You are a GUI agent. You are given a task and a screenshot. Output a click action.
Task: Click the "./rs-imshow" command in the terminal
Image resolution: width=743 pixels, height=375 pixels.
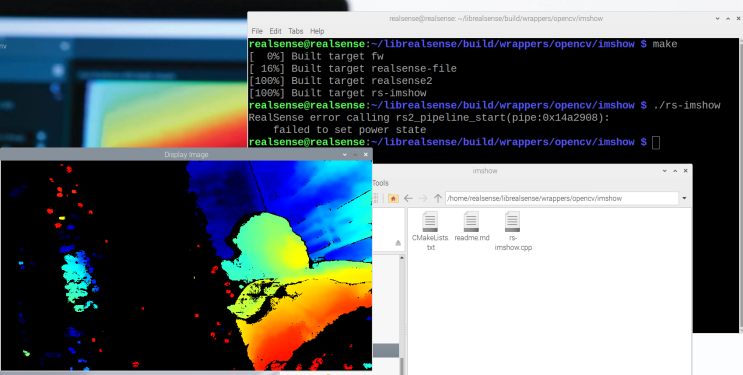pyautogui.click(x=687, y=105)
